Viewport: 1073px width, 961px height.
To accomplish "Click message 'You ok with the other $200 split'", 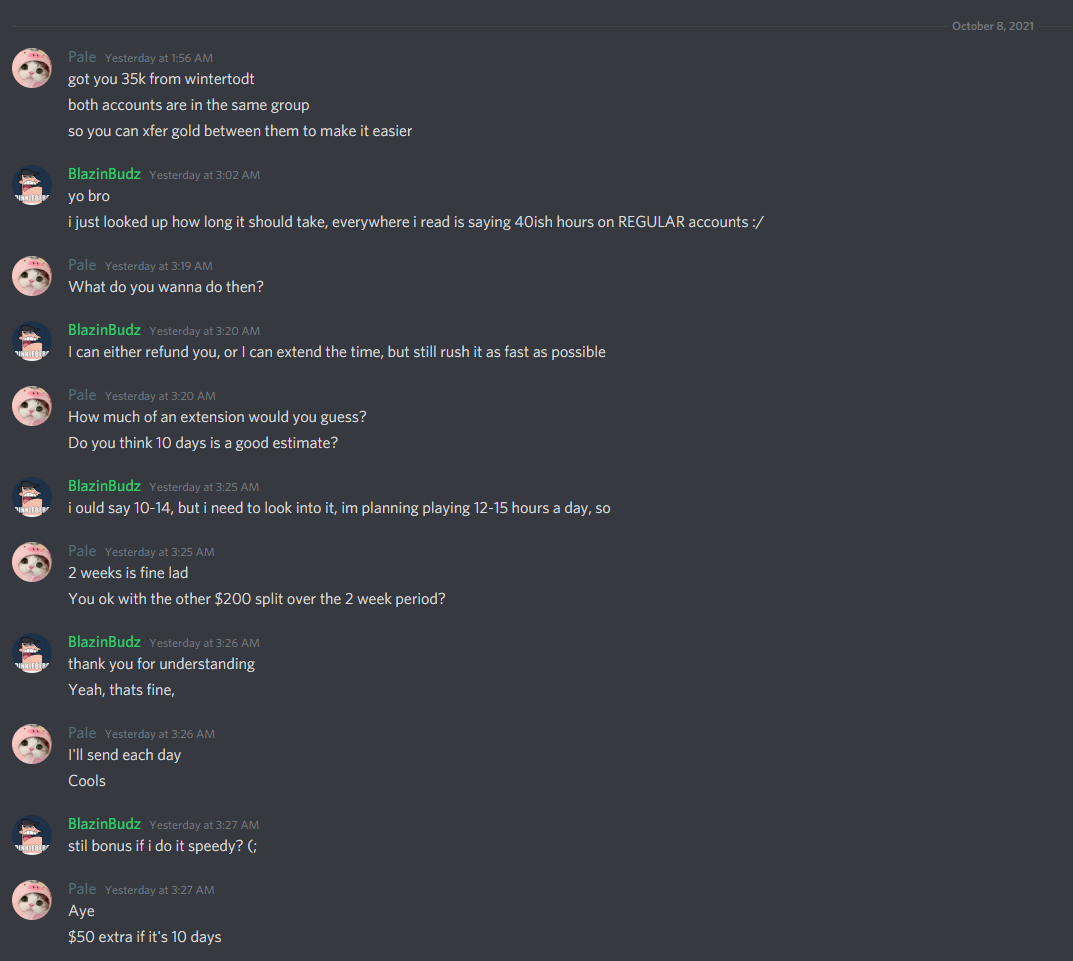I will coord(257,599).
